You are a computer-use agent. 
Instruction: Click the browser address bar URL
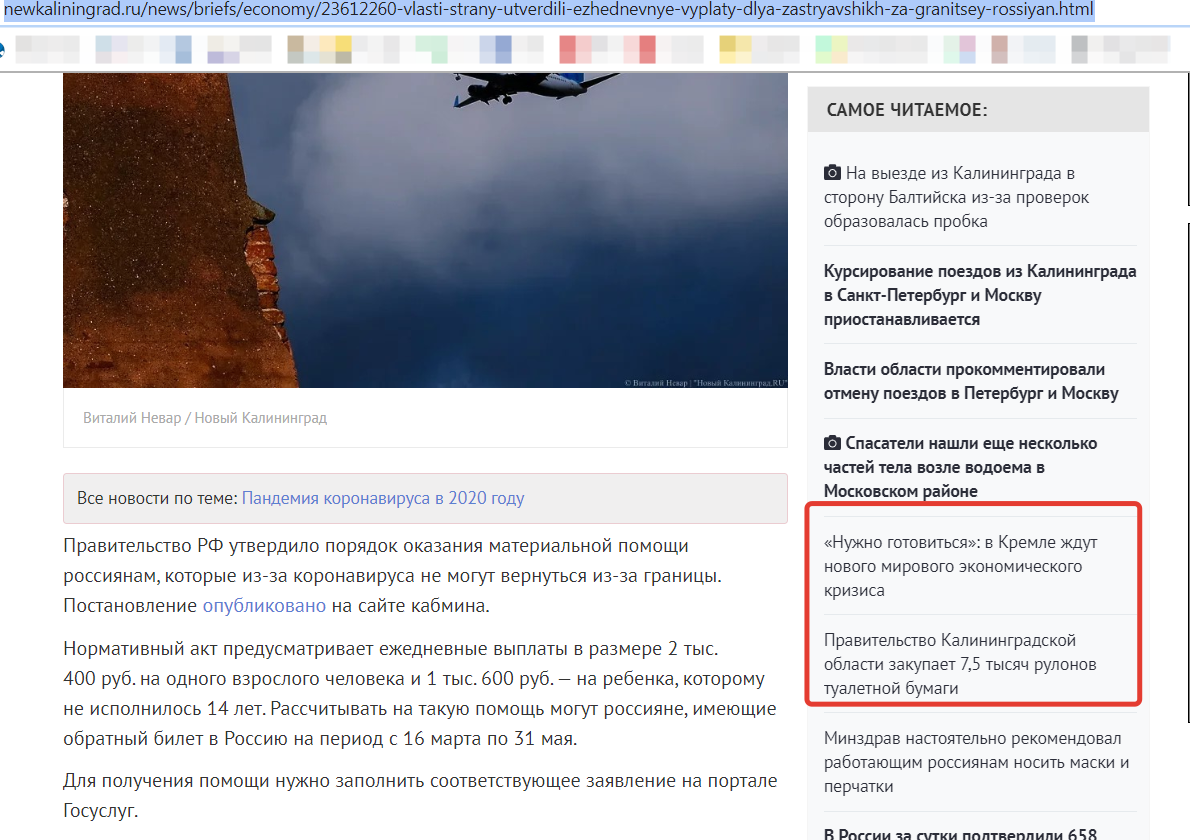click(x=549, y=10)
